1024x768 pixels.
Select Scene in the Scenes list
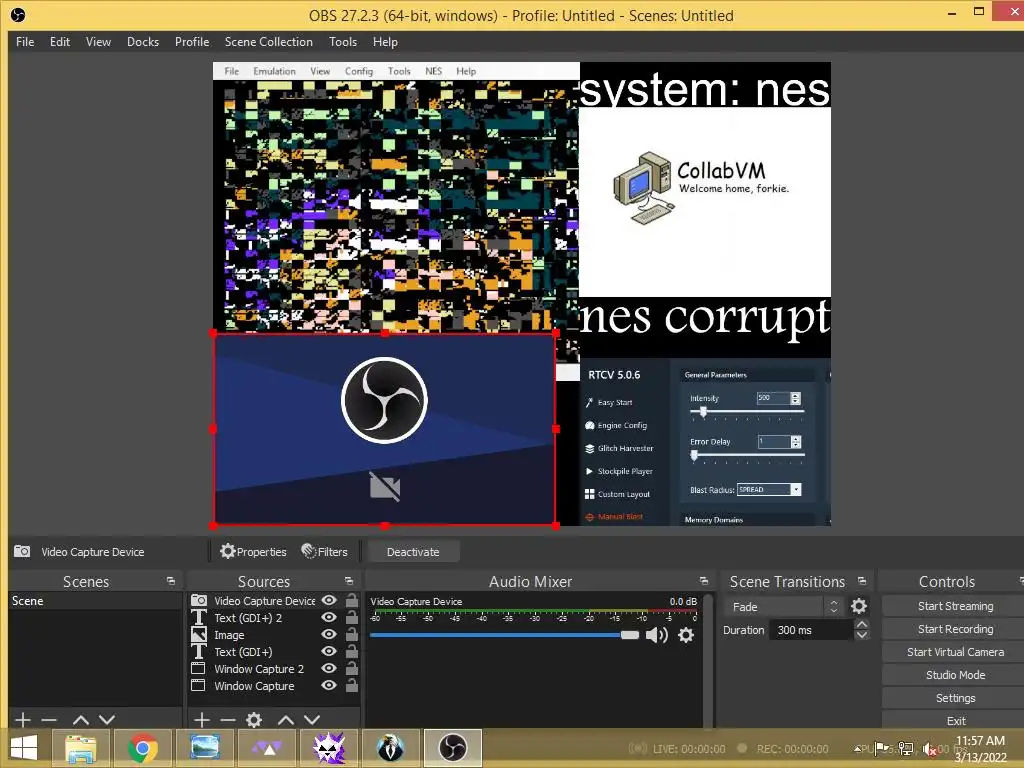click(x=95, y=601)
